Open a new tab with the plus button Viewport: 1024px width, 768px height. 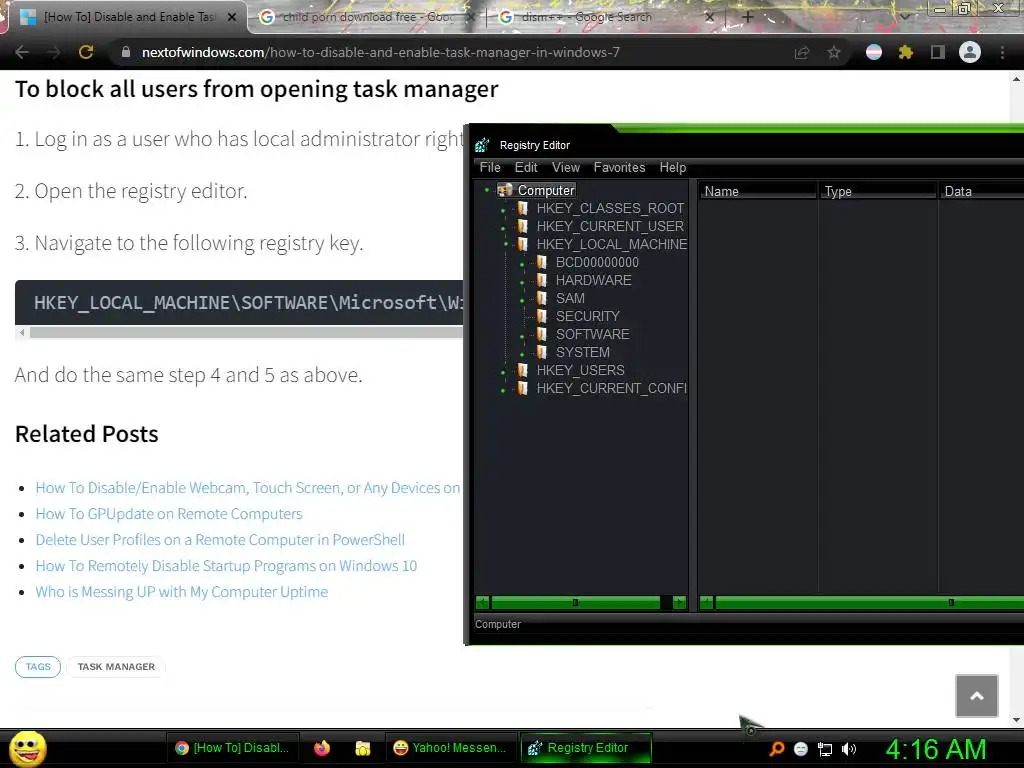point(748,17)
